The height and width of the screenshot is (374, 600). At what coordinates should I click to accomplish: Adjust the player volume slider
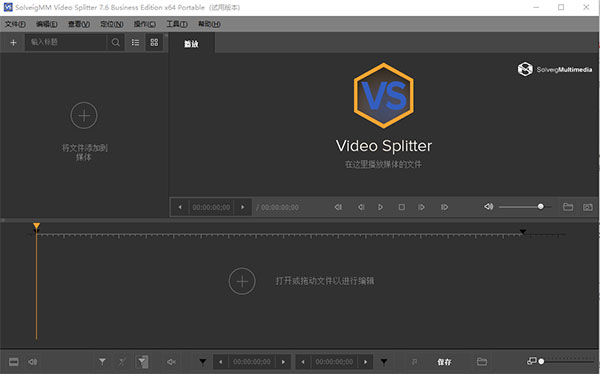tap(525, 207)
